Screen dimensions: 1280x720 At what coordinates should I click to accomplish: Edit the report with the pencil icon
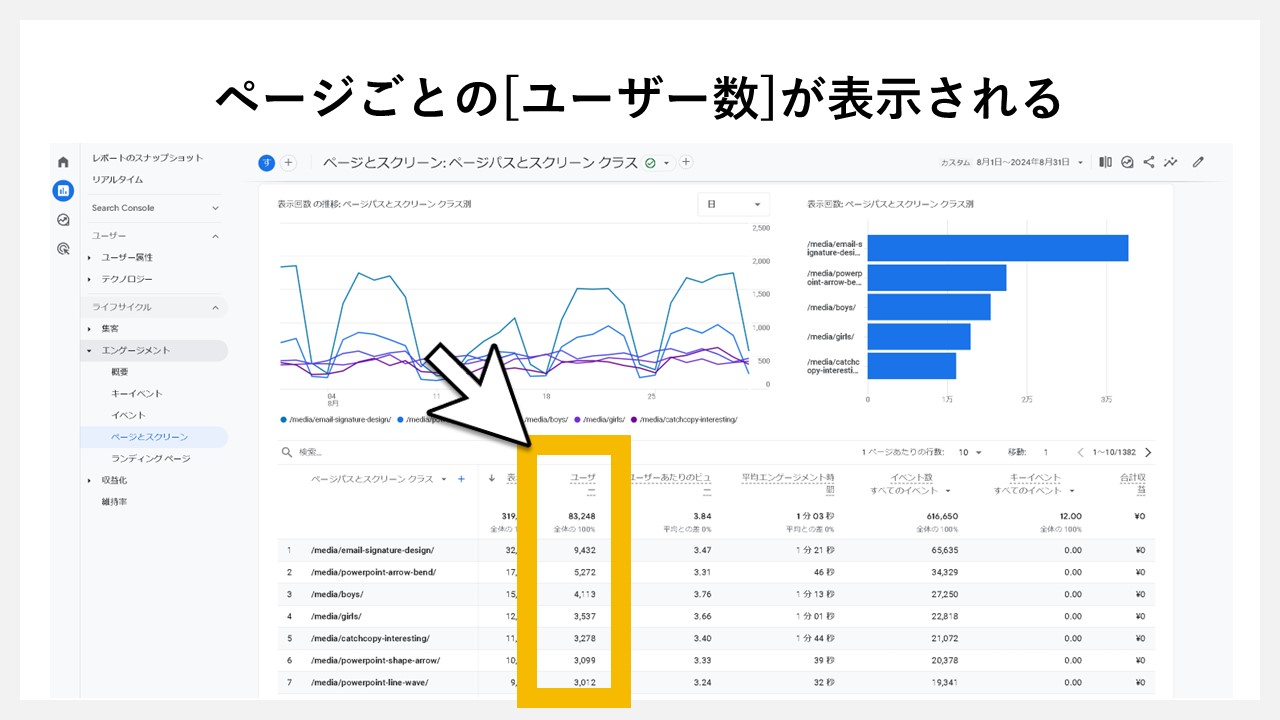[1198, 162]
